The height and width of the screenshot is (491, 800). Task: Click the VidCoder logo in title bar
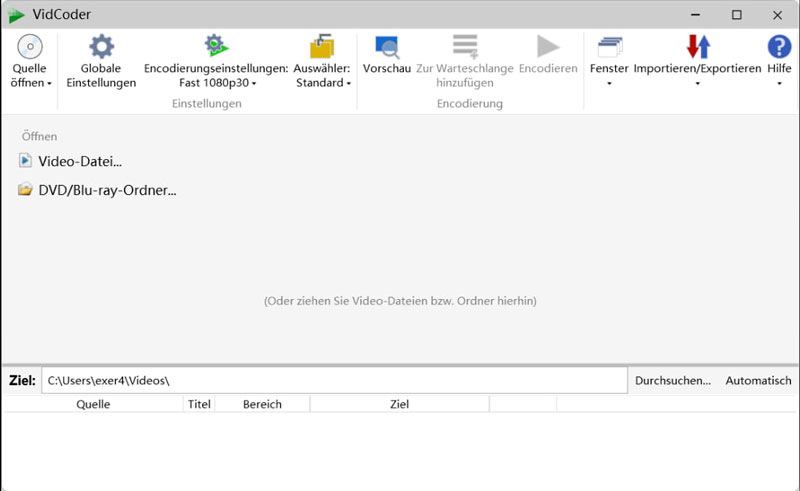pos(16,15)
